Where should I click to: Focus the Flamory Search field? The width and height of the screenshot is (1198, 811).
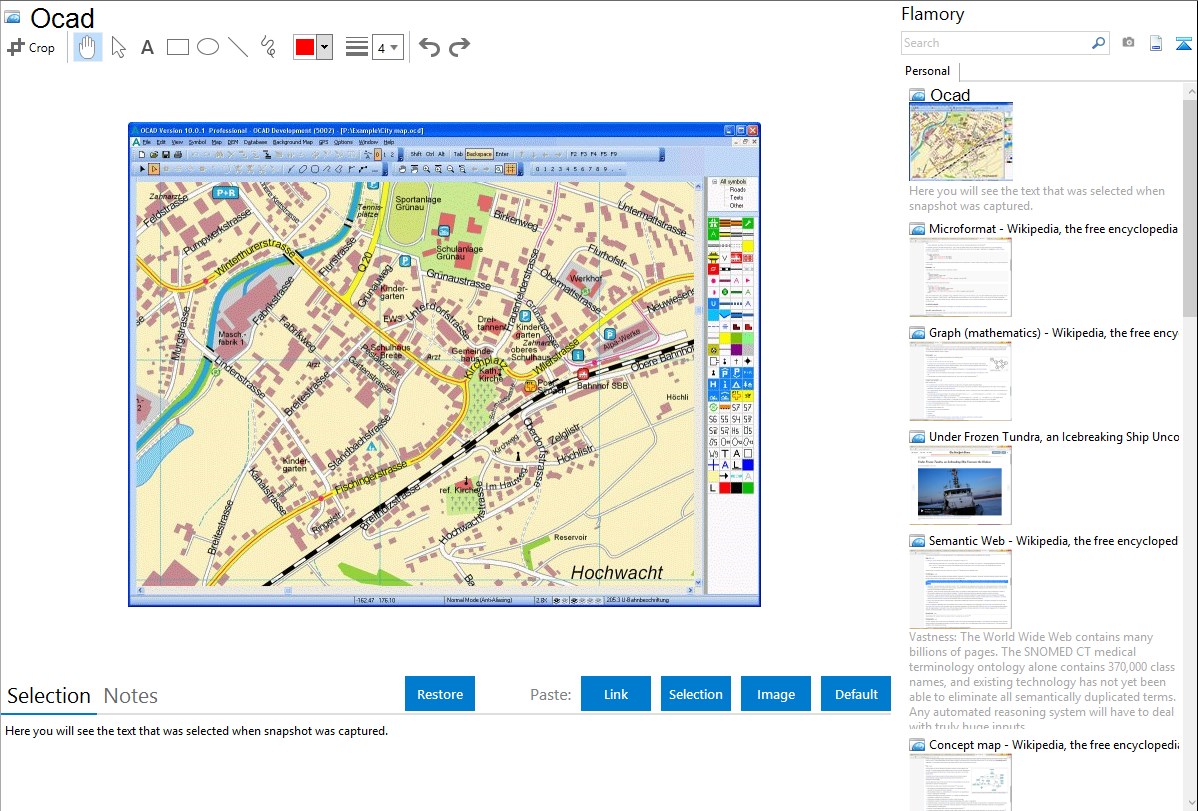coord(995,43)
